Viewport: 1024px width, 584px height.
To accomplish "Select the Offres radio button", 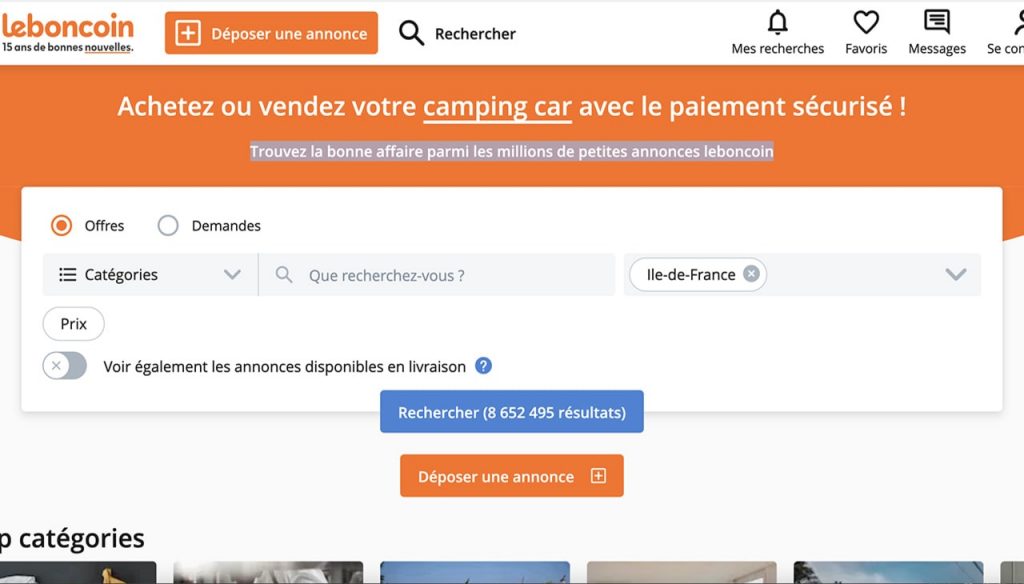I will [x=61, y=225].
